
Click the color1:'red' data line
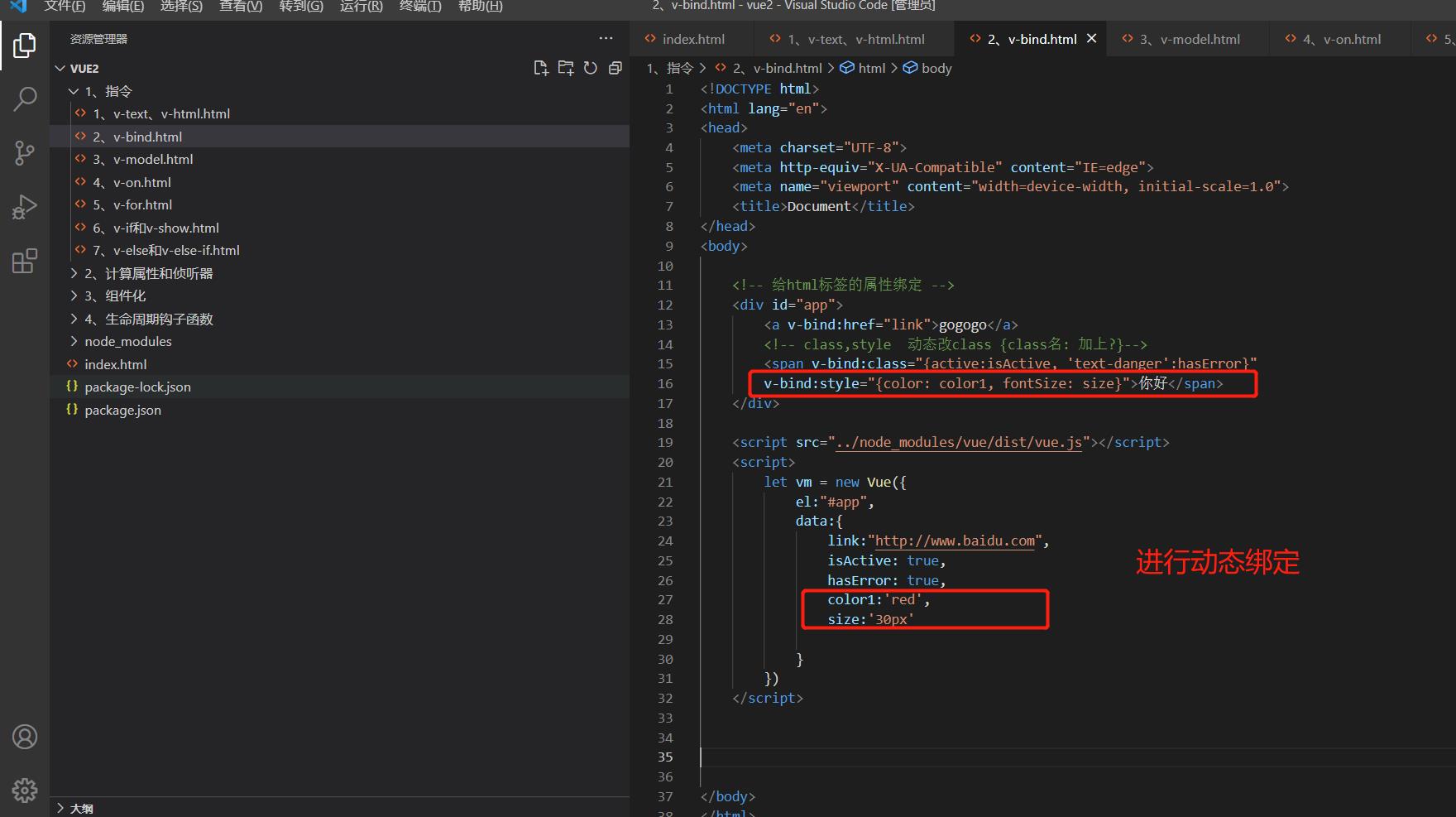pos(879,600)
